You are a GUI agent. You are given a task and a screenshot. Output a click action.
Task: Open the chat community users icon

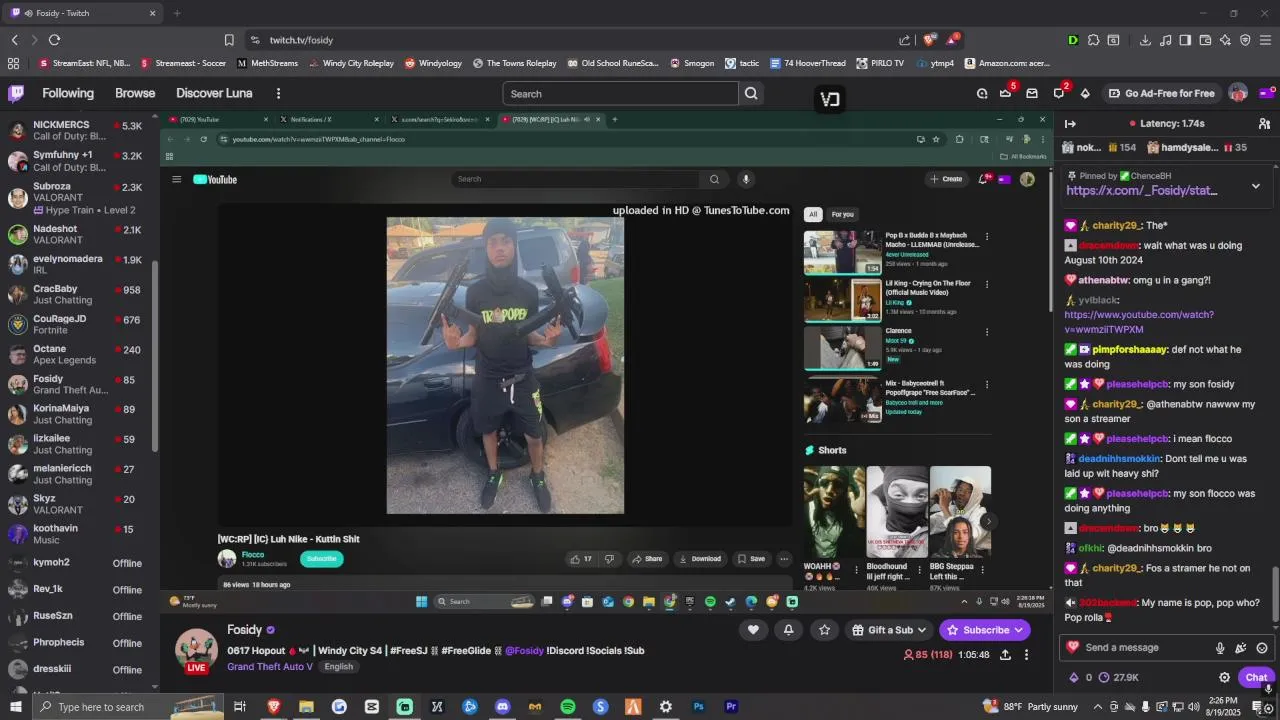tap(1264, 123)
